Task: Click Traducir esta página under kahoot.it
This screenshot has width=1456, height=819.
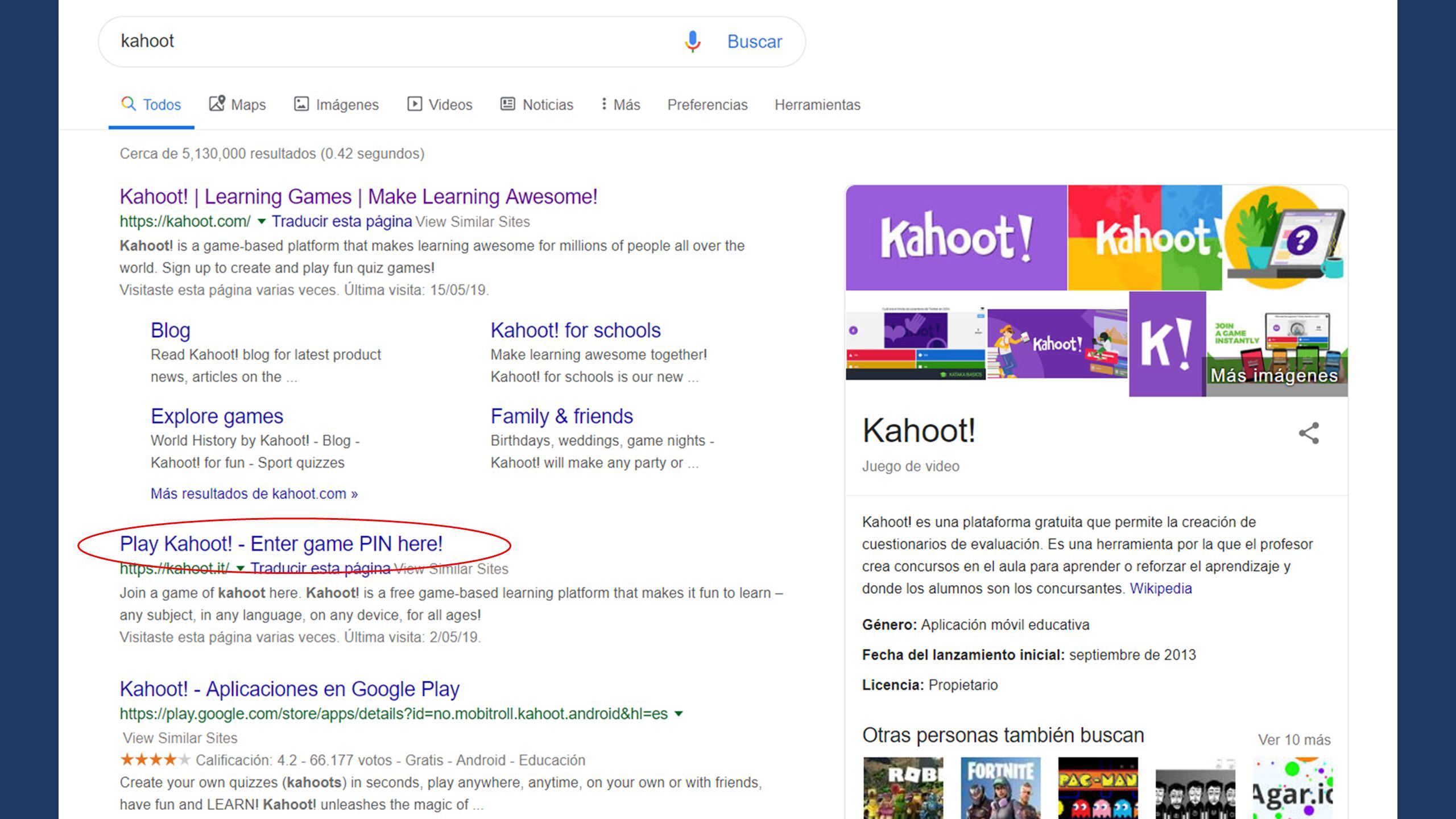Action: 320,569
